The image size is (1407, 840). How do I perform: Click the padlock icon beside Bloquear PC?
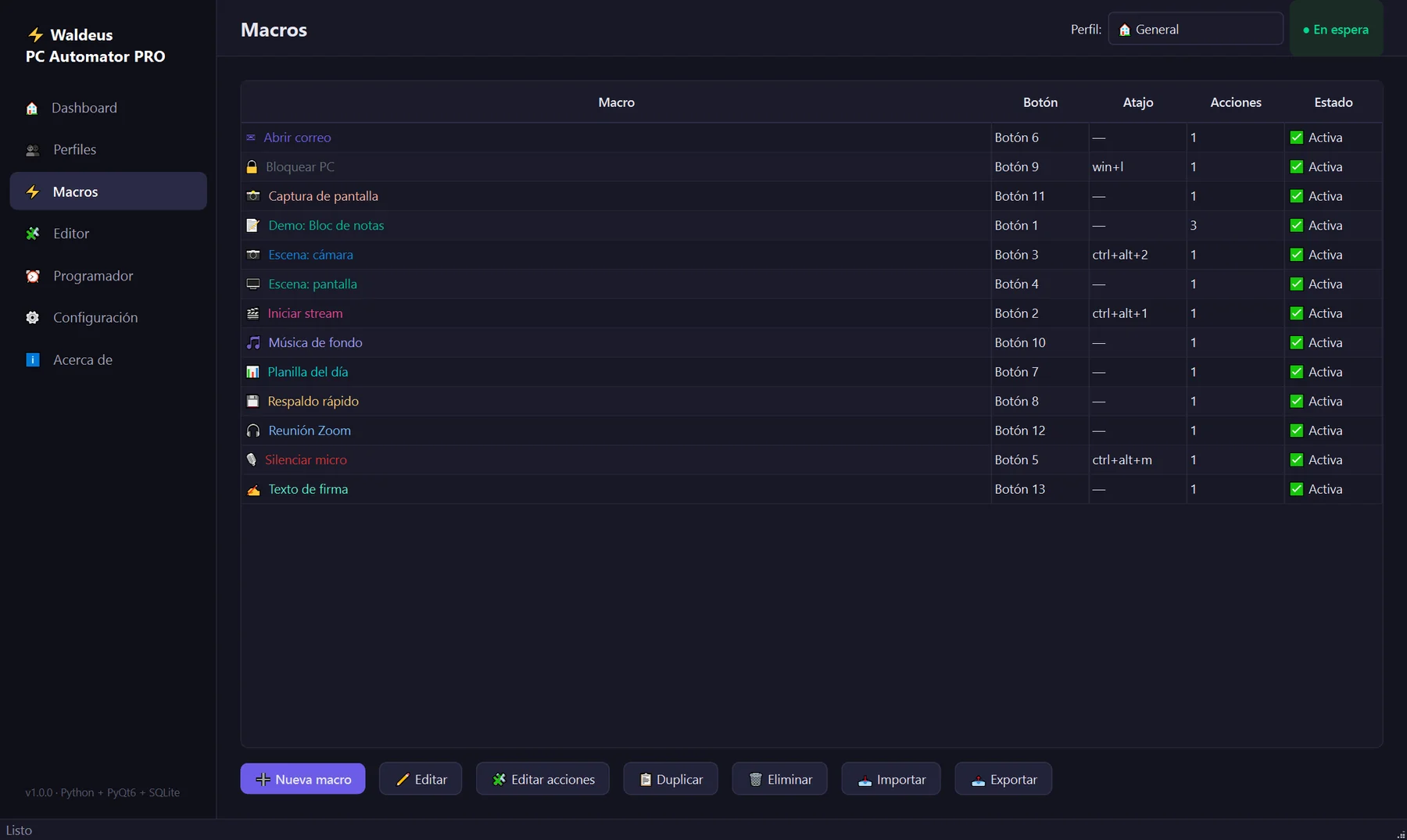click(x=252, y=167)
